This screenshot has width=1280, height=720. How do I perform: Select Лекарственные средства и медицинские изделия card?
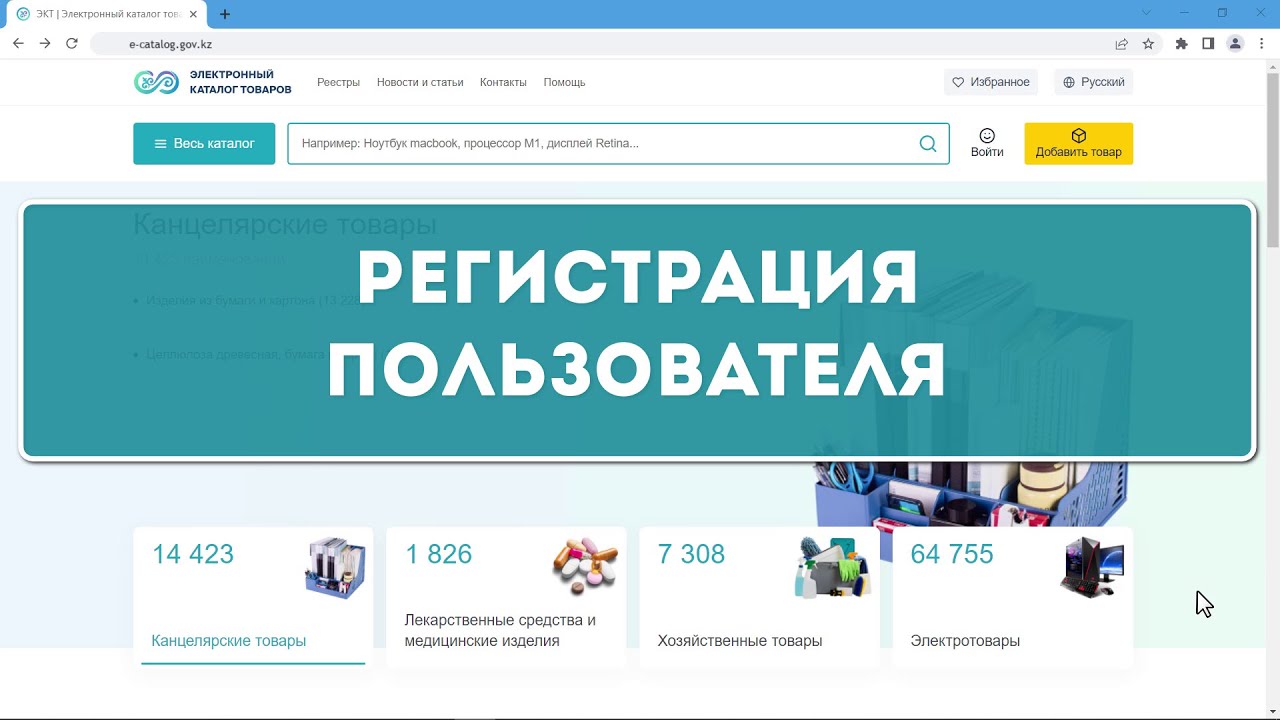click(506, 597)
